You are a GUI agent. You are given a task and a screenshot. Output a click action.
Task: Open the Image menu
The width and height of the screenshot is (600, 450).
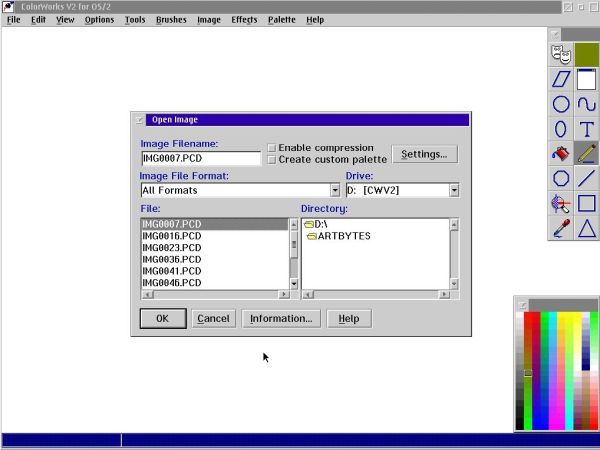tap(209, 20)
